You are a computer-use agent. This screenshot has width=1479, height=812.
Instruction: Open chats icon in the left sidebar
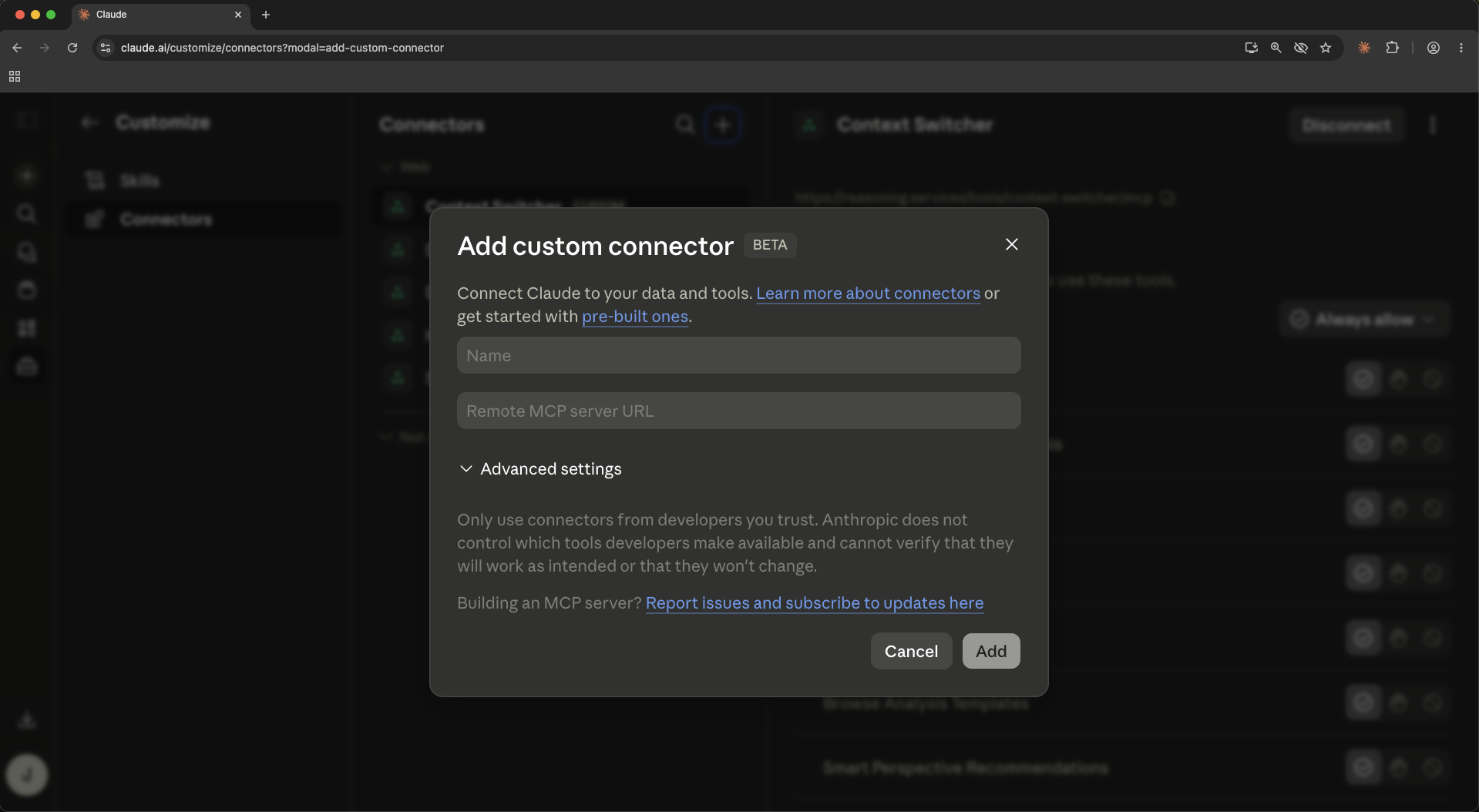coord(27,252)
